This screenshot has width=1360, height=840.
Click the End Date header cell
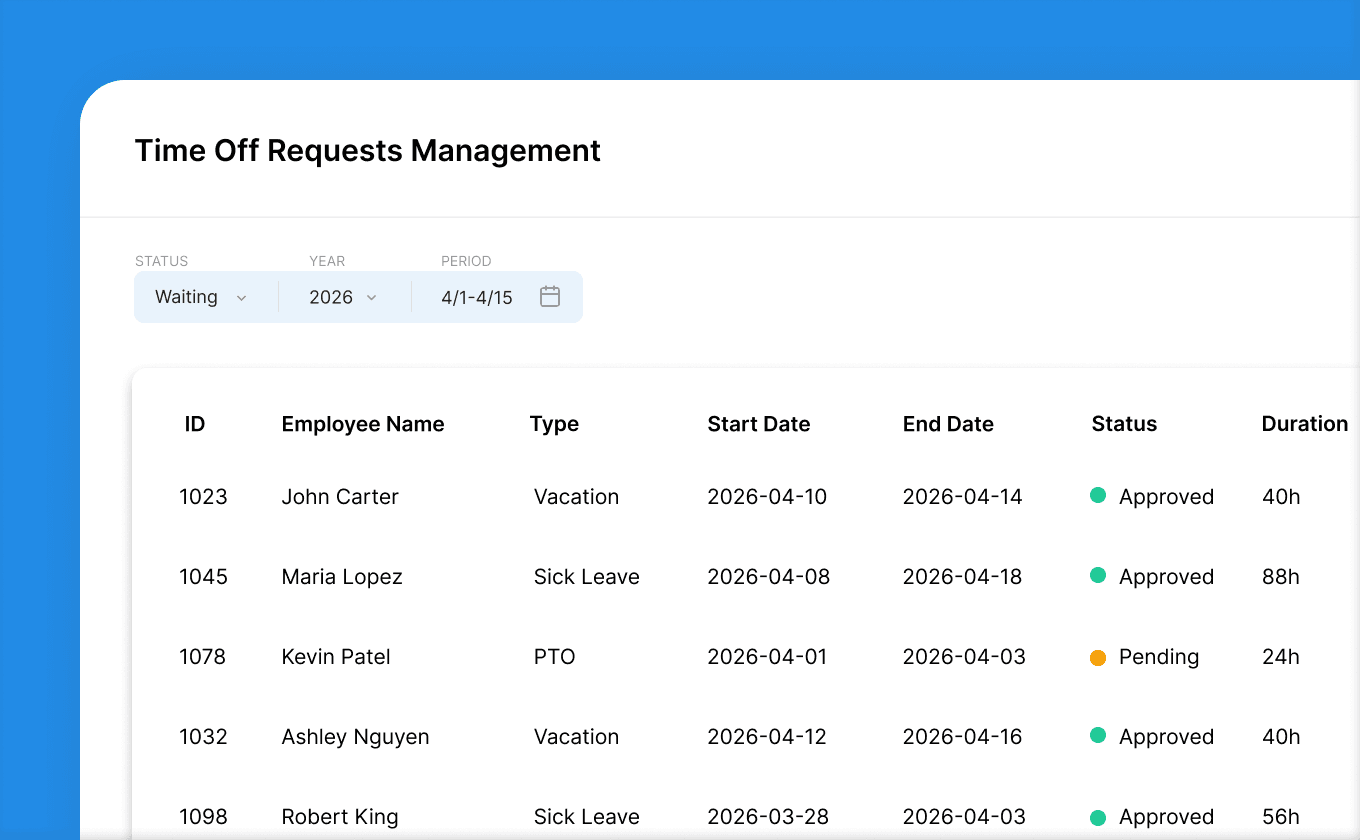click(948, 424)
